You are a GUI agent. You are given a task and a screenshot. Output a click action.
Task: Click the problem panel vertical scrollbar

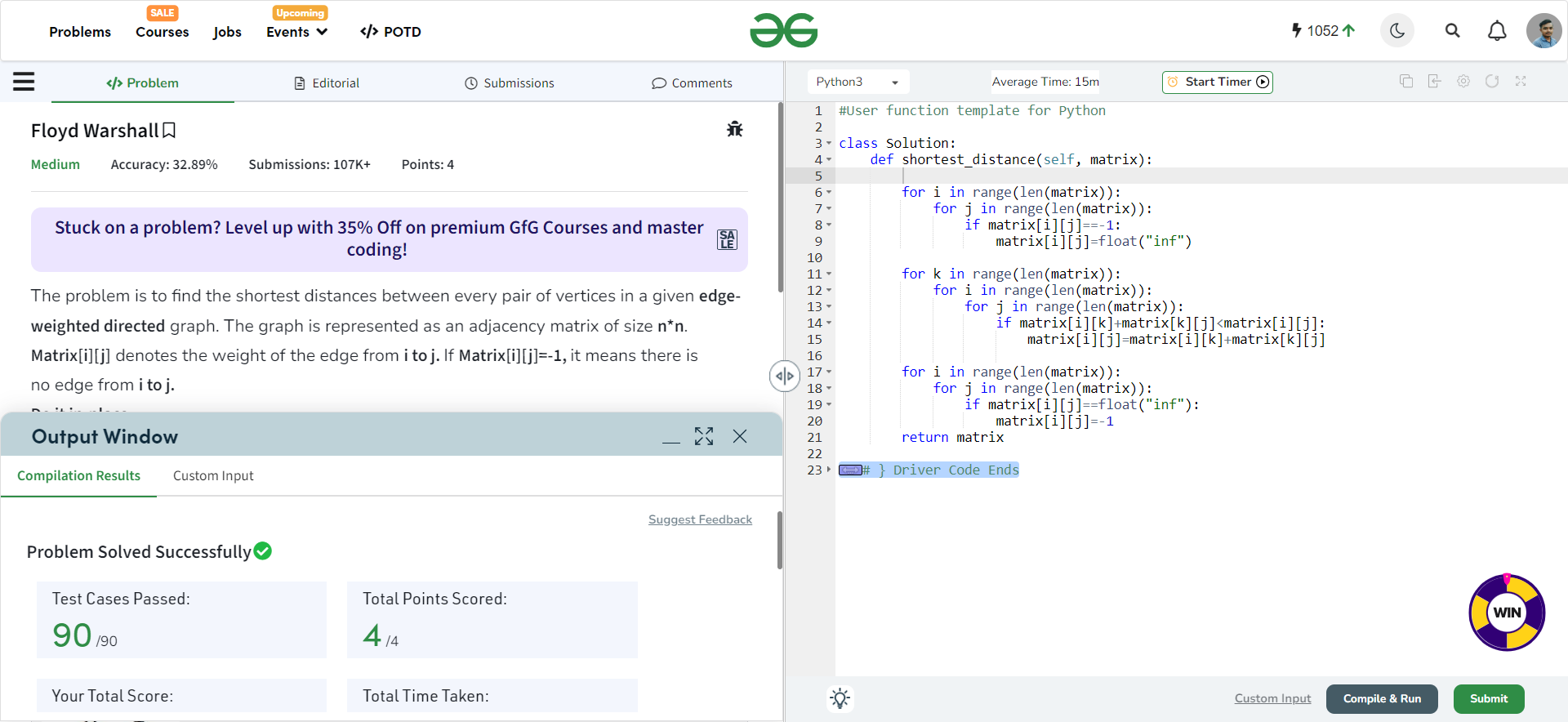[780, 198]
